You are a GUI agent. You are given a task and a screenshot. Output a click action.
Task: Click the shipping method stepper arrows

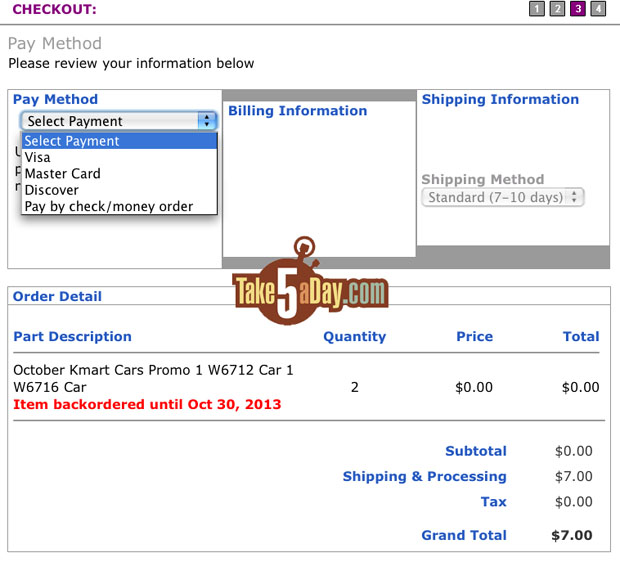[x=574, y=197]
